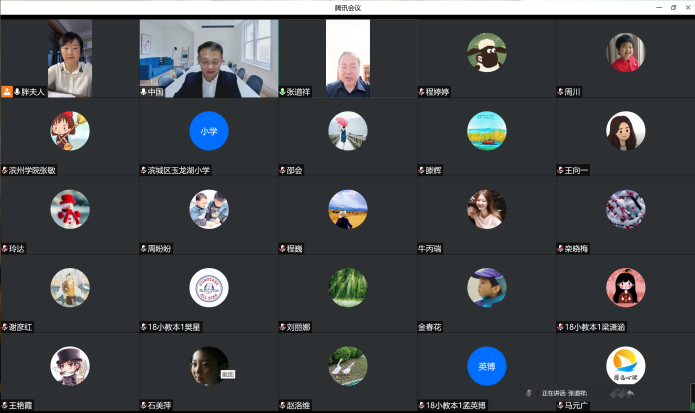Click the blue 小学 avatar circle

[x=208, y=130]
